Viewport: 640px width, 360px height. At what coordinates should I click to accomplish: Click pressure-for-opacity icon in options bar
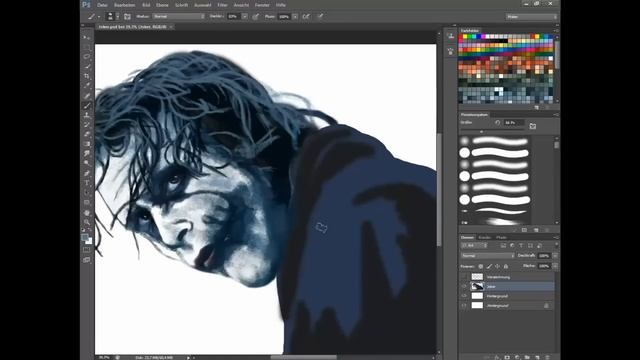coord(256,16)
